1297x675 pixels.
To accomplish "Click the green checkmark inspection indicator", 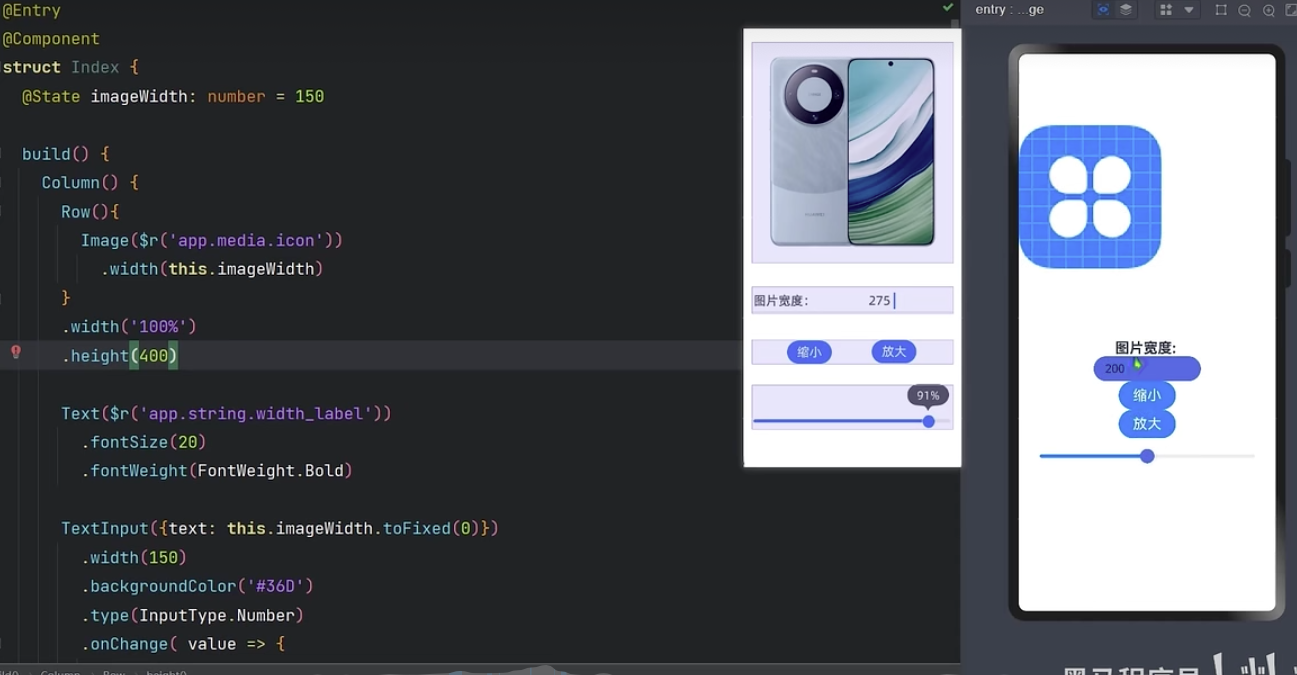I will pyautogui.click(x=948, y=7).
